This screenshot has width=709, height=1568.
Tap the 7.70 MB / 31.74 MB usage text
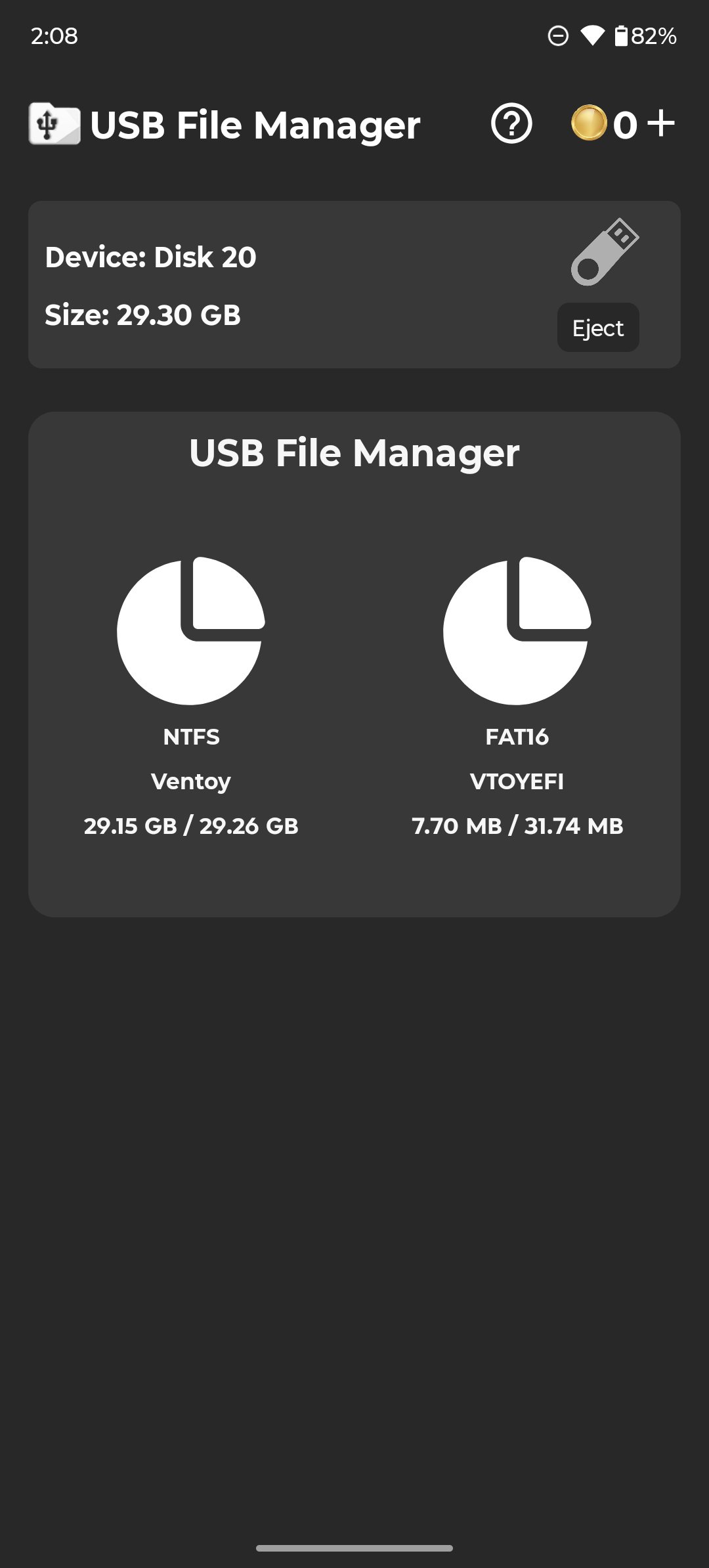[x=517, y=825]
